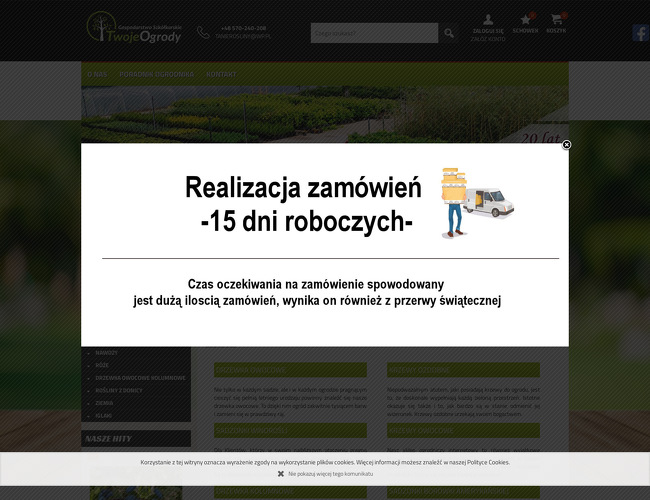Open Schowek label link
650x500 pixels.
pos(525,31)
